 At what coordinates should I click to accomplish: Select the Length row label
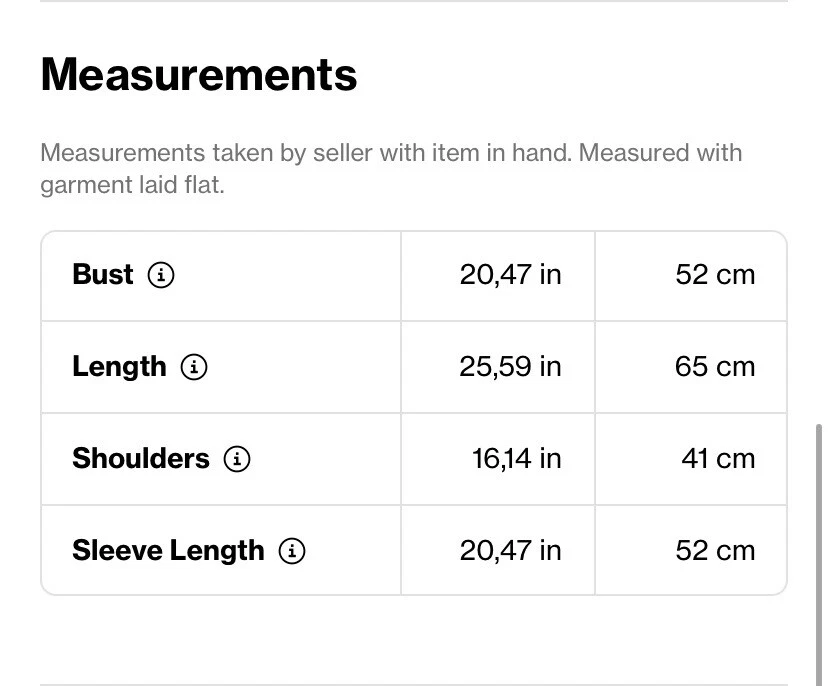119,367
